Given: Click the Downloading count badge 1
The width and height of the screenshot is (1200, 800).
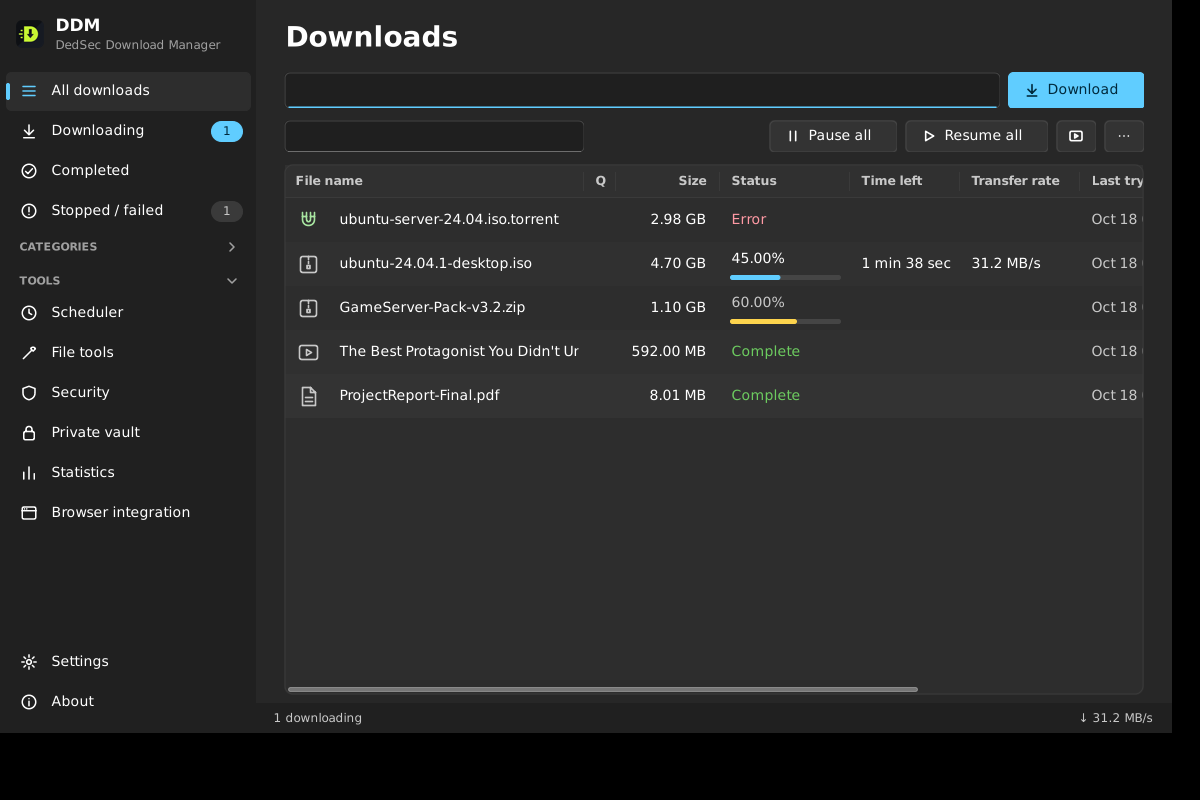Looking at the screenshot, I should pyautogui.click(x=227, y=131).
